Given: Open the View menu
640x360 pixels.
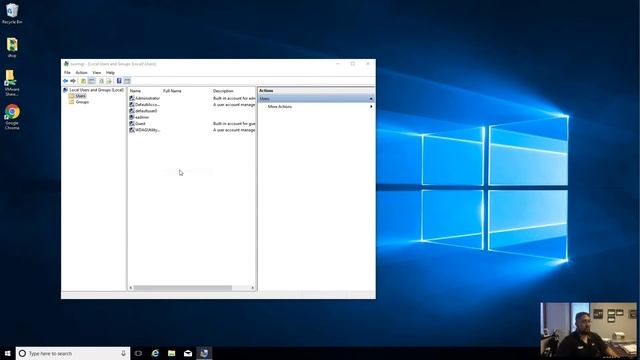Looking at the screenshot, I should coord(97,73).
